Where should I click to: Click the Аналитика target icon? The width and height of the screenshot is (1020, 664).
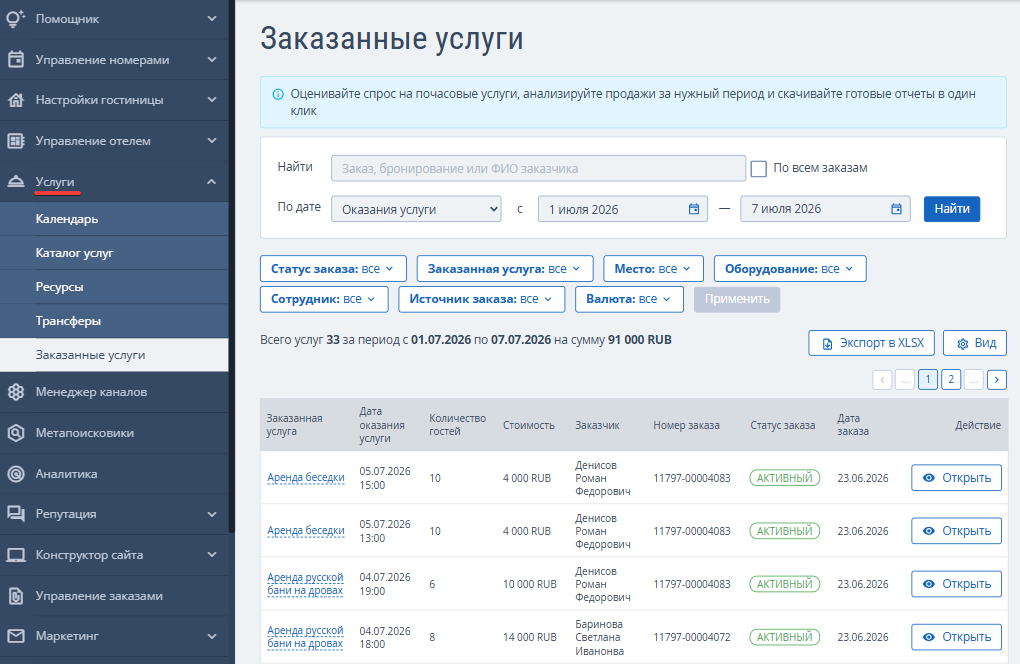point(16,474)
